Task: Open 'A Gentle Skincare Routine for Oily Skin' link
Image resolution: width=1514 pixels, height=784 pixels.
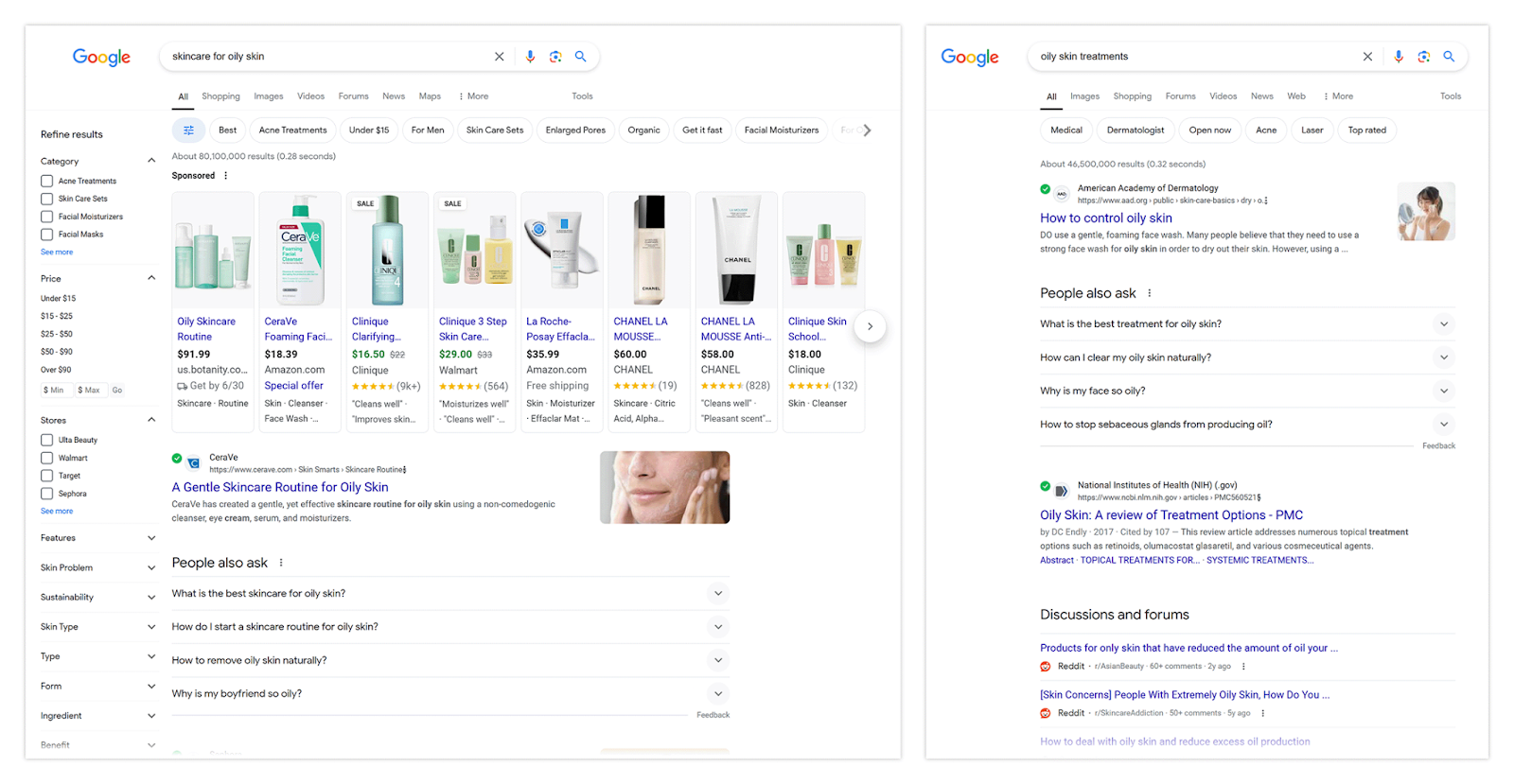Action: point(280,487)
